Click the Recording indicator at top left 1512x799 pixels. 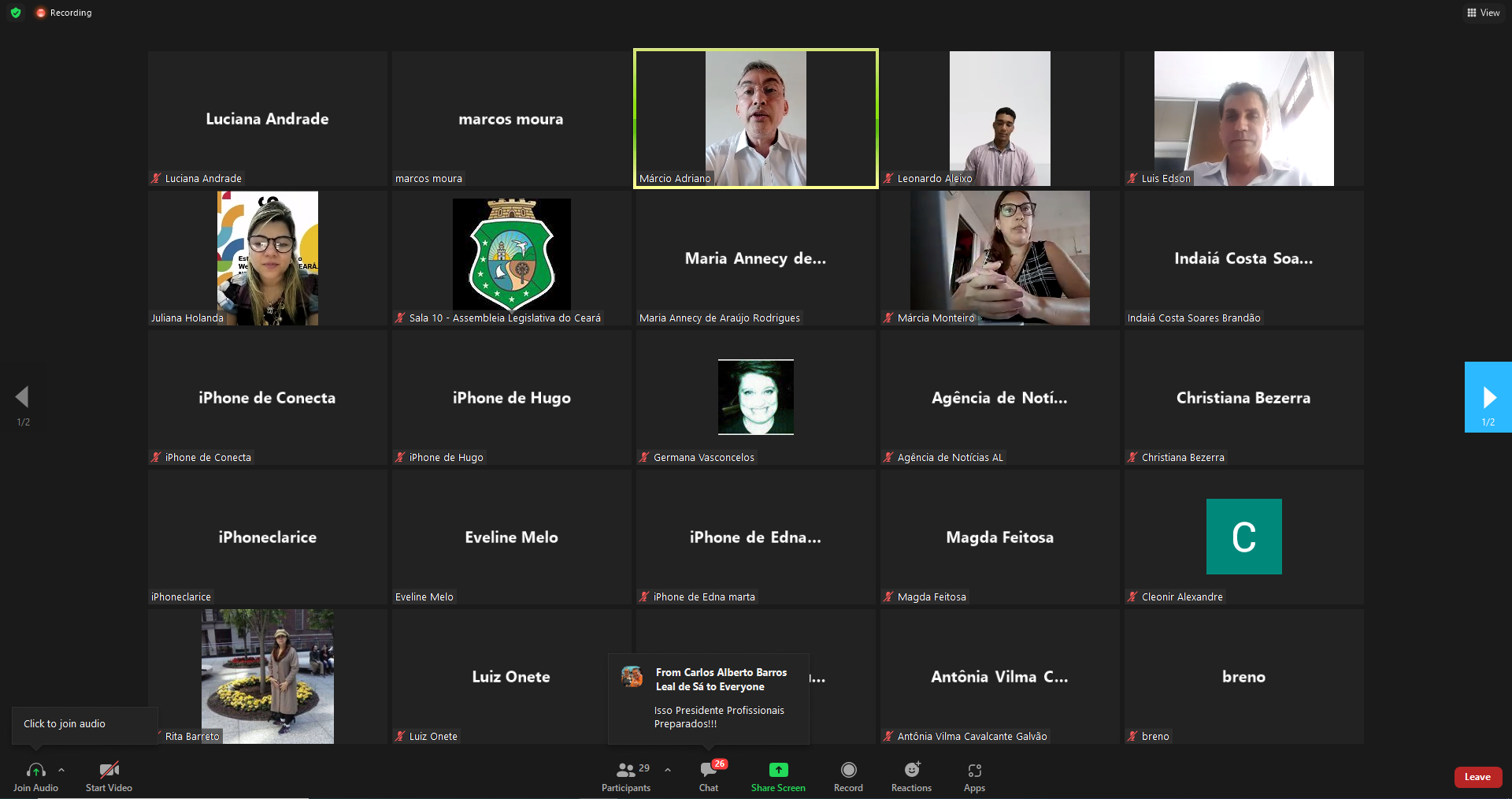click(65, 13)
